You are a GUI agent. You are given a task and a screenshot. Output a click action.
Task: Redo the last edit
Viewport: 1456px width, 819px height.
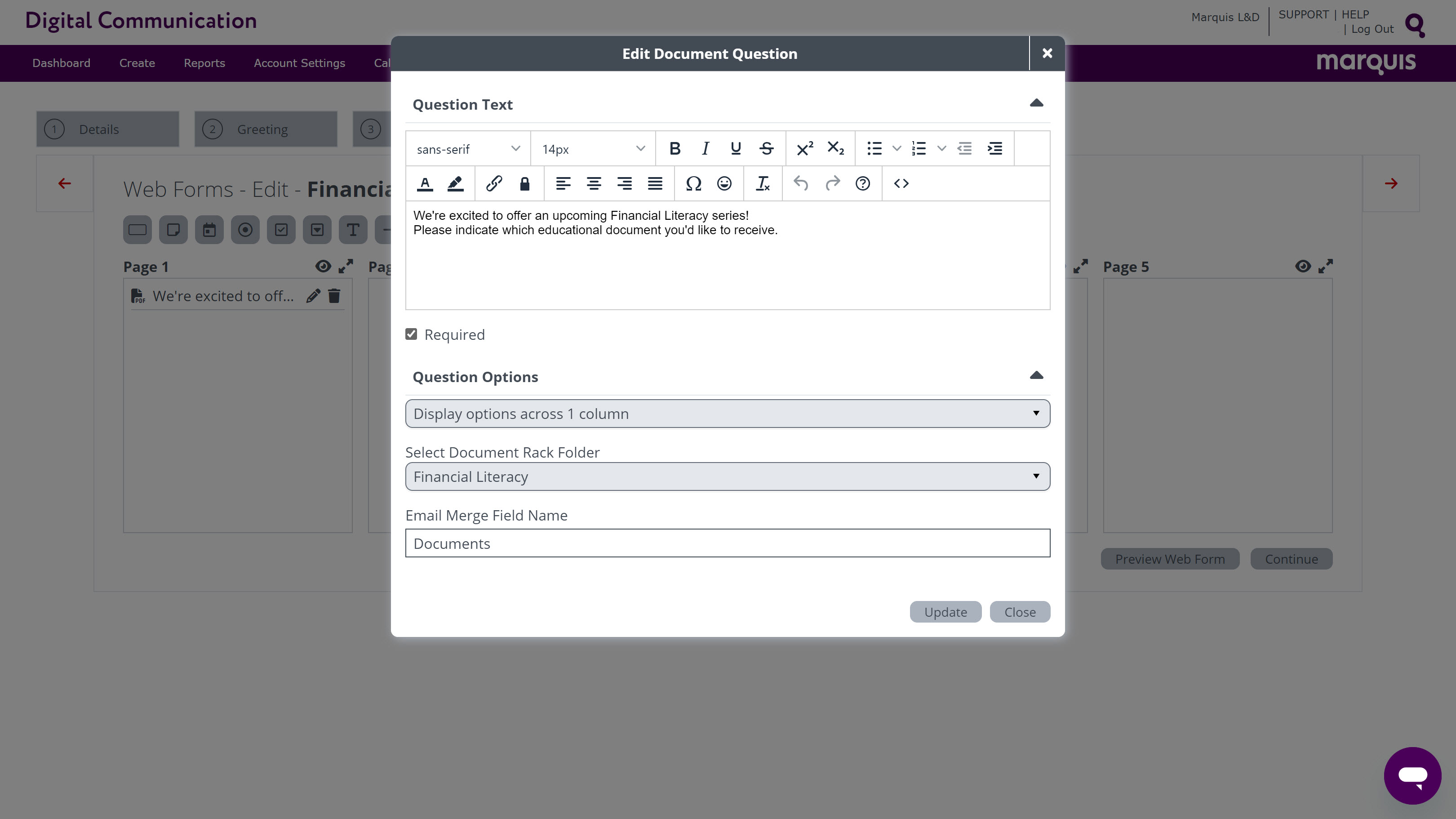click(832, 184)
